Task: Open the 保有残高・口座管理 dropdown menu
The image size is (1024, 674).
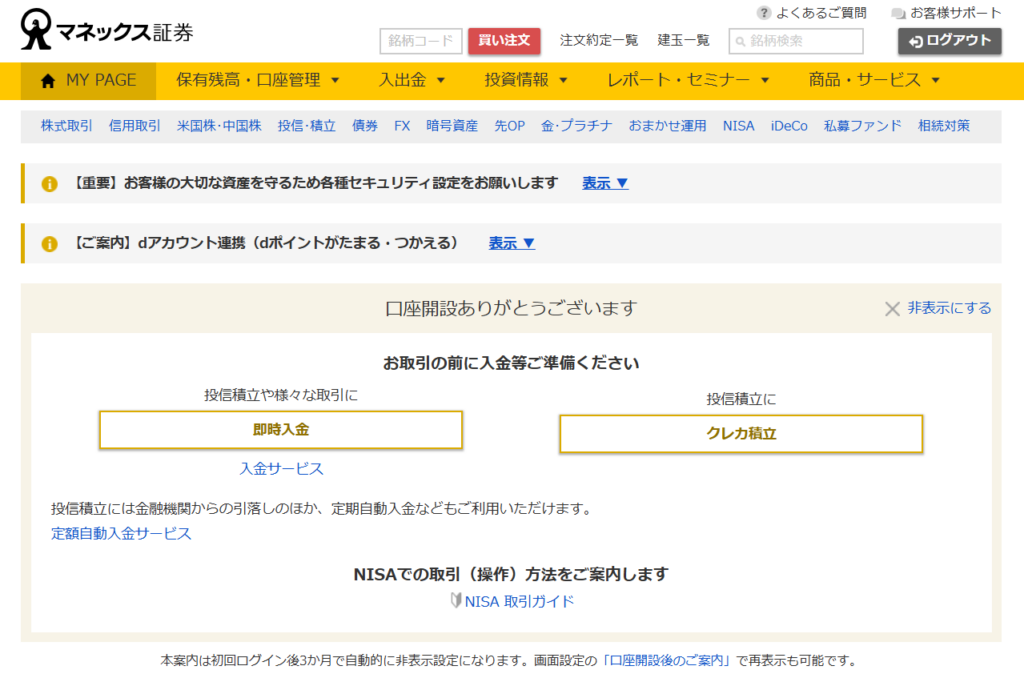Action: tap(258, 81)
